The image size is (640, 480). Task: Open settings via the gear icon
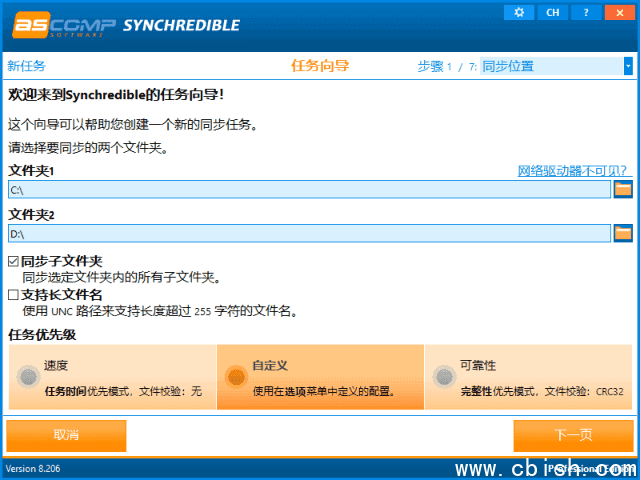pyautogui.click(x=518, y=12)
